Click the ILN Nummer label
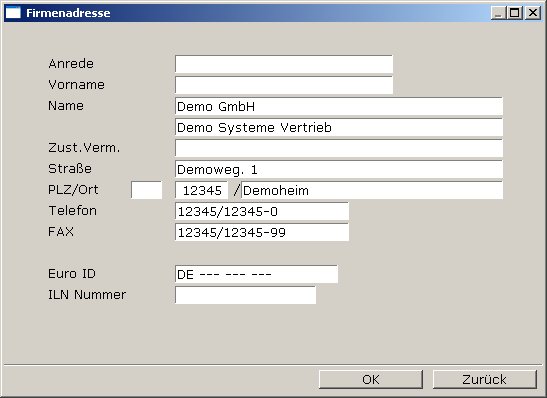 [87, 295]
